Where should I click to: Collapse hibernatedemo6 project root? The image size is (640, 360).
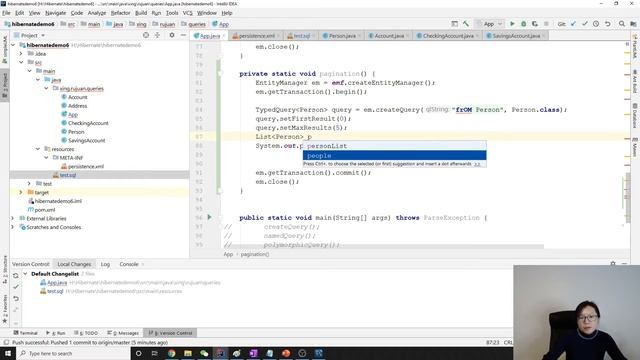(x=13, y=45)
